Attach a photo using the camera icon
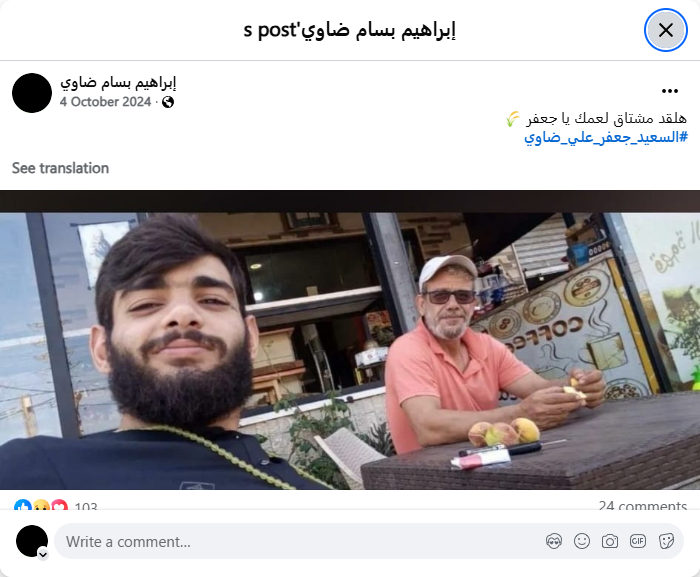This screenshot has height=577, width=700. (609, 541)
